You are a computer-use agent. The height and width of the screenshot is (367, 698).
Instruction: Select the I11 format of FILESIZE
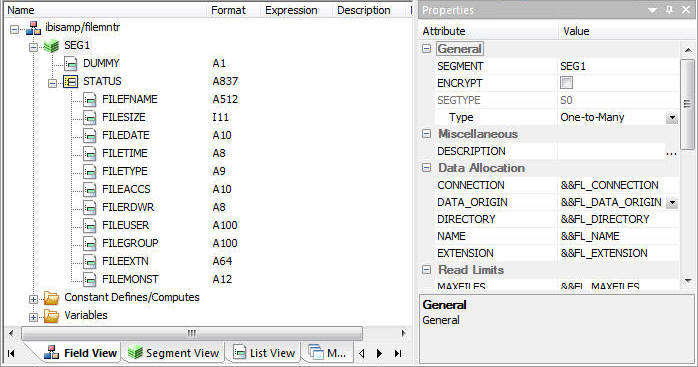coord(221,117)
